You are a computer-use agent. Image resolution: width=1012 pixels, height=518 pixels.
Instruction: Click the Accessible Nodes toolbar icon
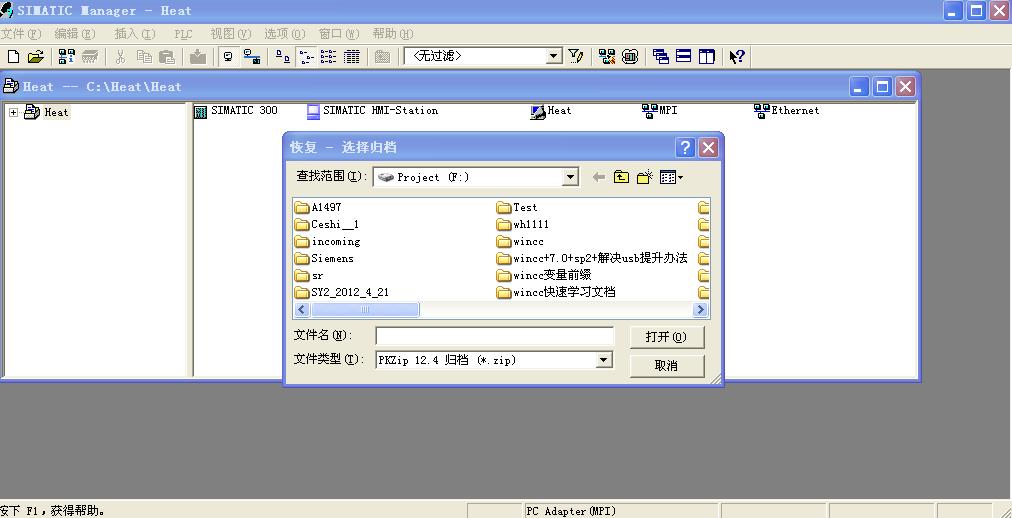tap(66, 57)
